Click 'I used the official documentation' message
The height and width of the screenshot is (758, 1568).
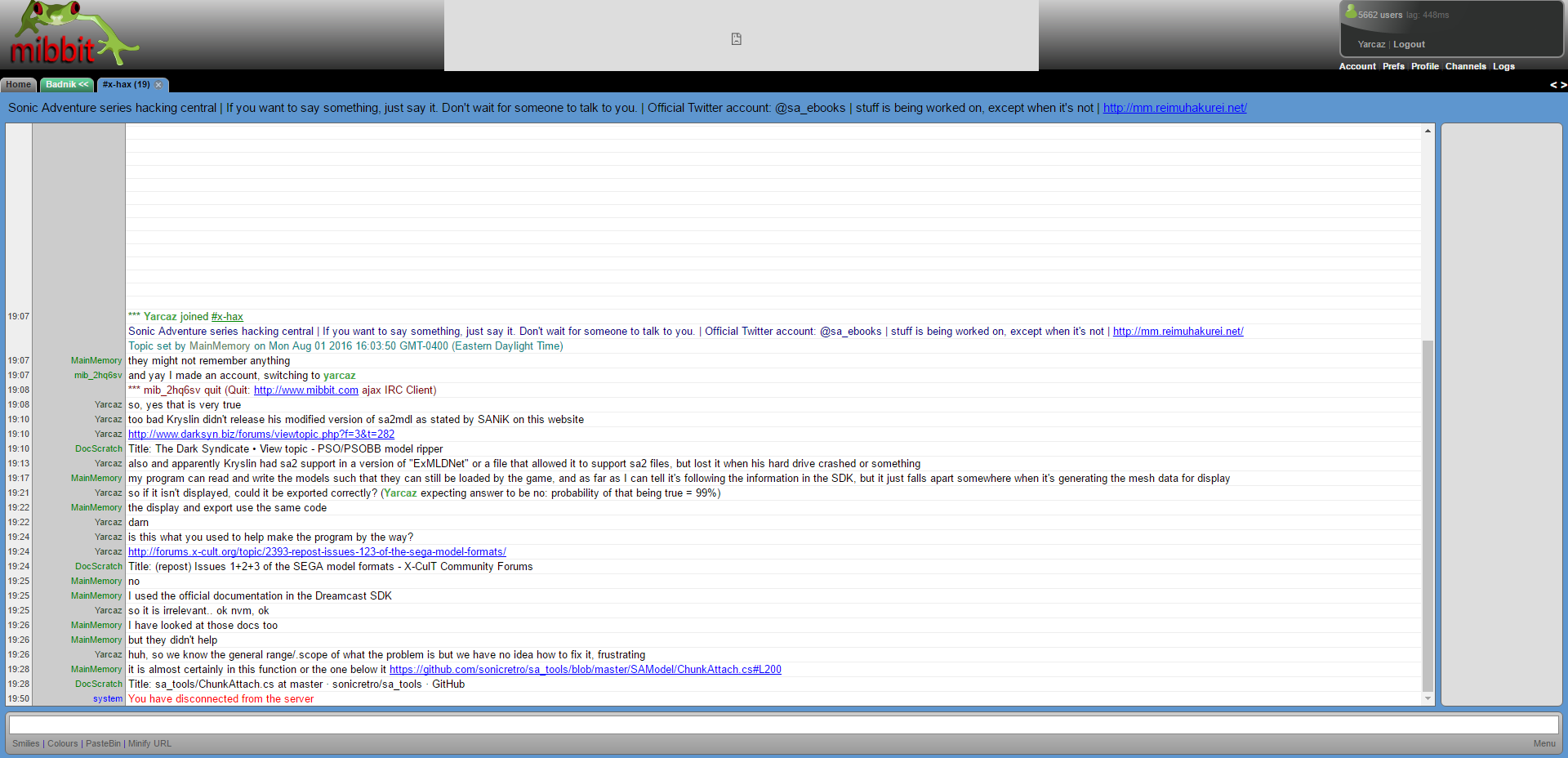pyautogui.click(x=260, y=596)
